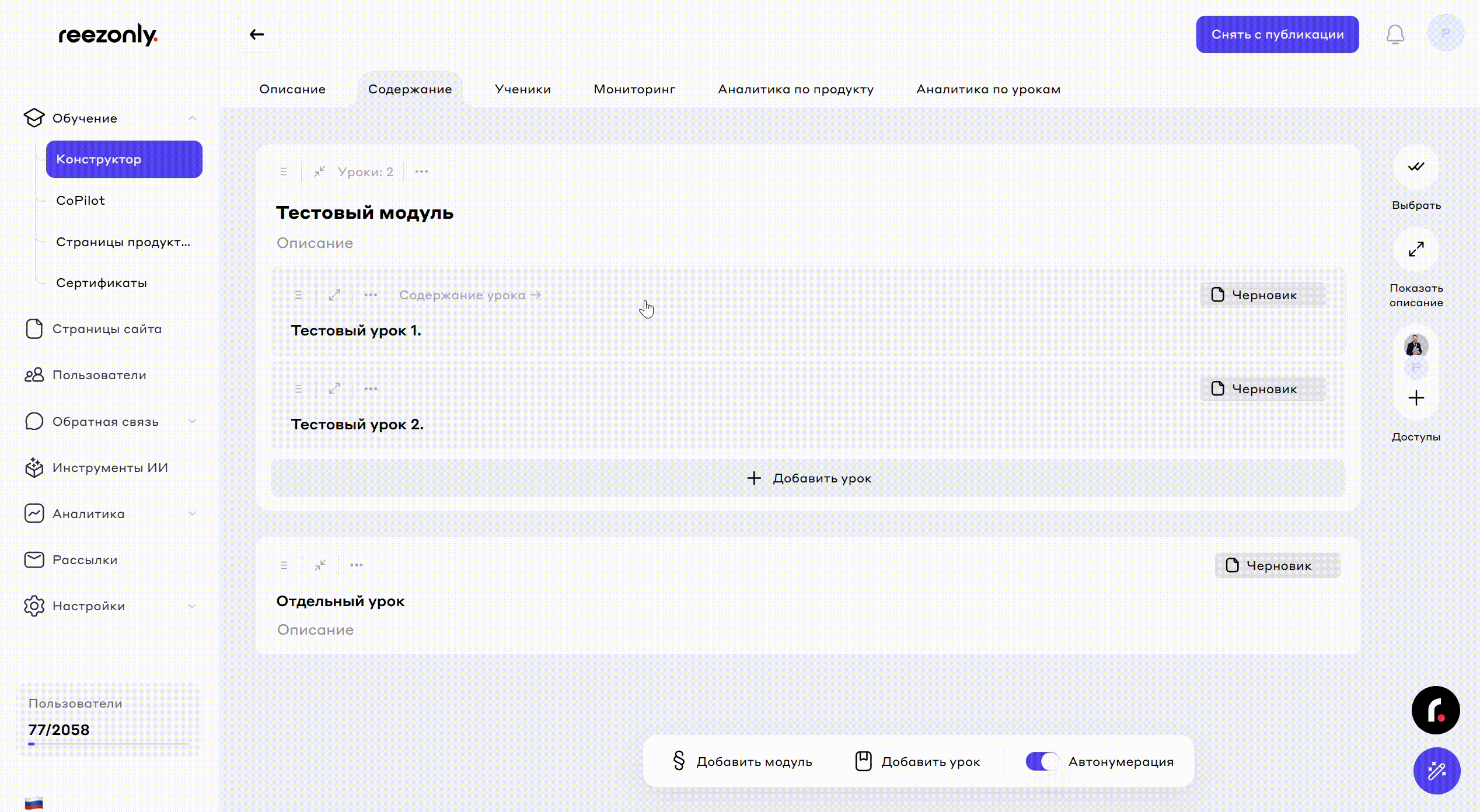This screenshot has width=1480, height=812.
Task: Collapse the Тестовый модуль lessons
Action: (x=319, y=171)
